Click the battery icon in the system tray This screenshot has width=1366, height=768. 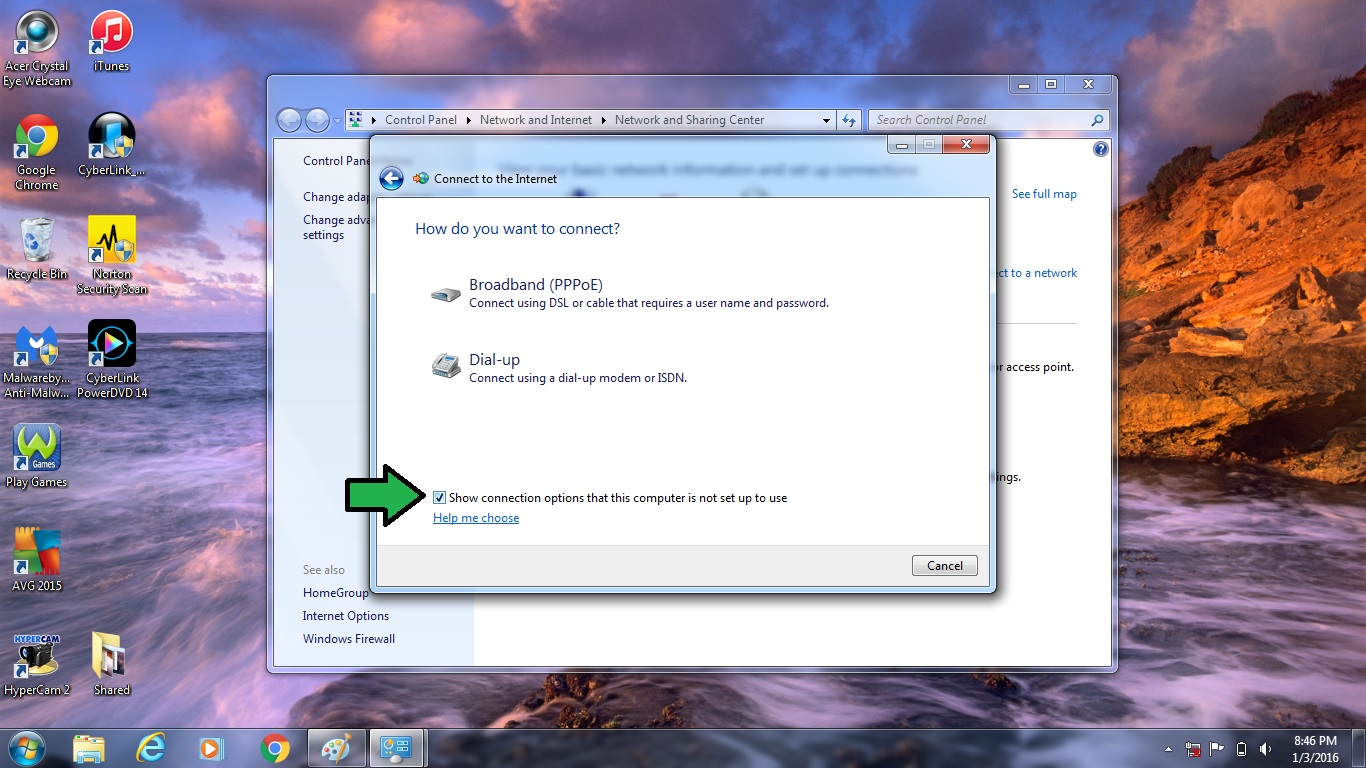[x=1241, y=749]
